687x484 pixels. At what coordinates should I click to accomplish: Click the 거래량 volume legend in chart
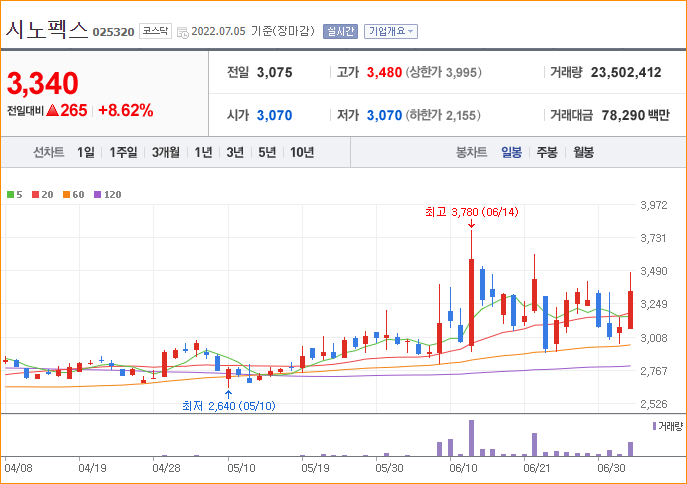pyautogui.click(x=668, y=426)
